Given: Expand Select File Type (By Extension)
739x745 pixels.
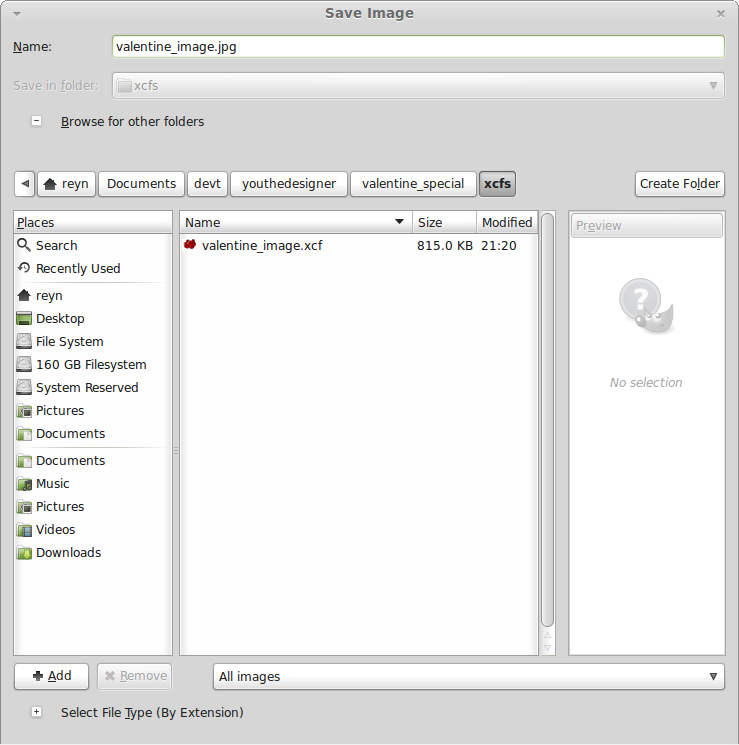Looking at the screenshot, I should pyautogui.click(x=37, y=712).
